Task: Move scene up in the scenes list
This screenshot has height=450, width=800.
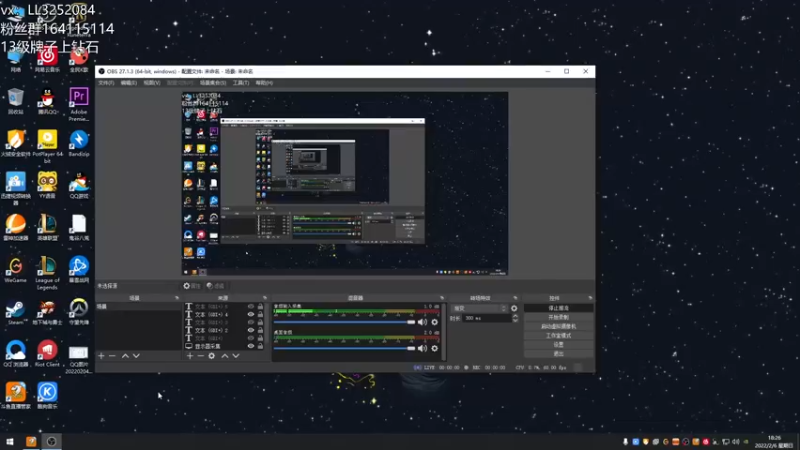Action: (x=125, y=356)
